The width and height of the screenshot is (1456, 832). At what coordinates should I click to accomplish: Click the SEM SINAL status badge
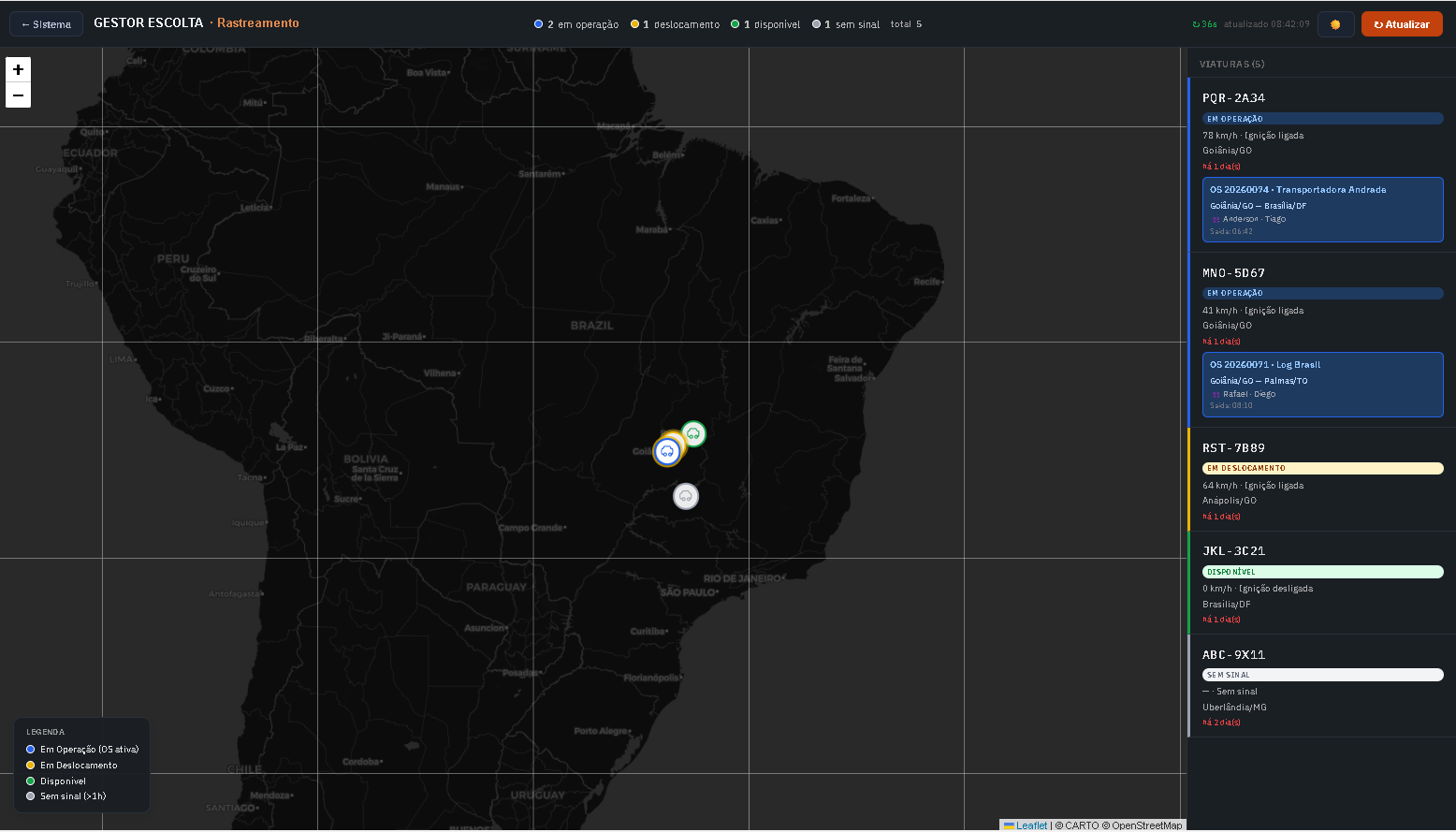(x=1322, y=675)
